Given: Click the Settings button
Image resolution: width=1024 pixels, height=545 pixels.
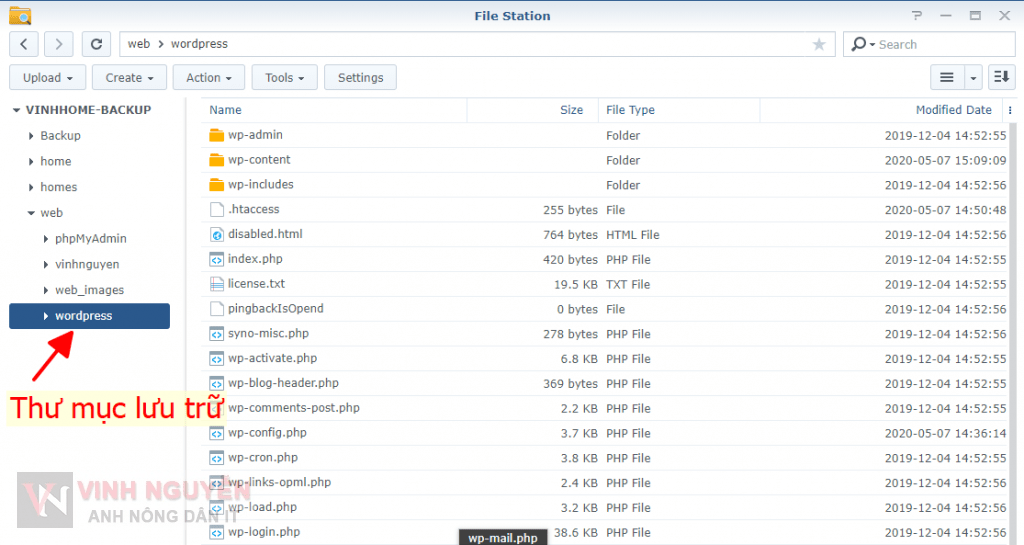Looking at the screenshot, I should 361,78.
